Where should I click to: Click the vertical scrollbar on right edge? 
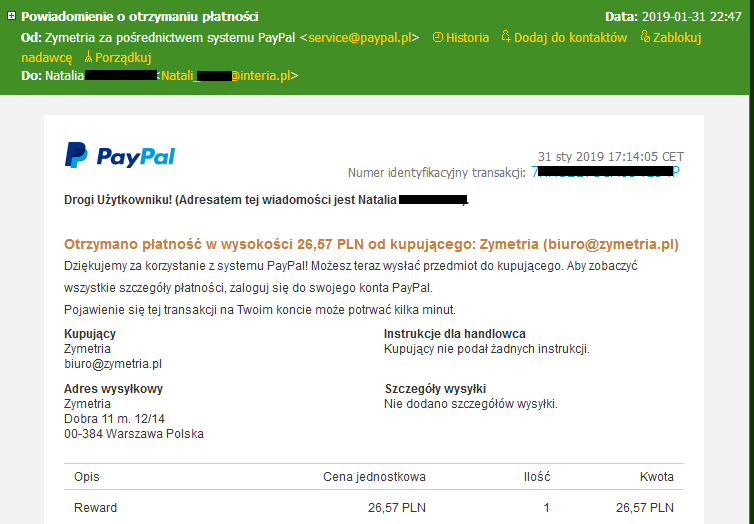751,262
